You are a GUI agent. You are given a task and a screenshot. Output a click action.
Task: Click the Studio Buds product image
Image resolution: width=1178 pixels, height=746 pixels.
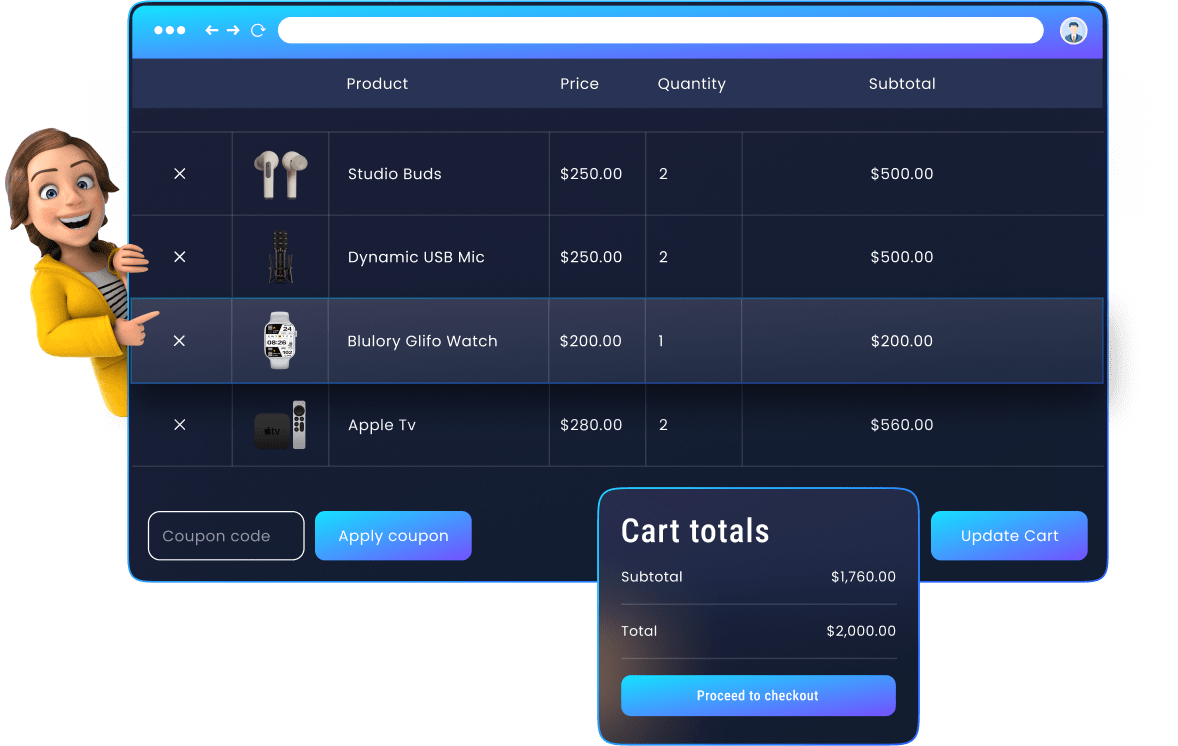280,174
